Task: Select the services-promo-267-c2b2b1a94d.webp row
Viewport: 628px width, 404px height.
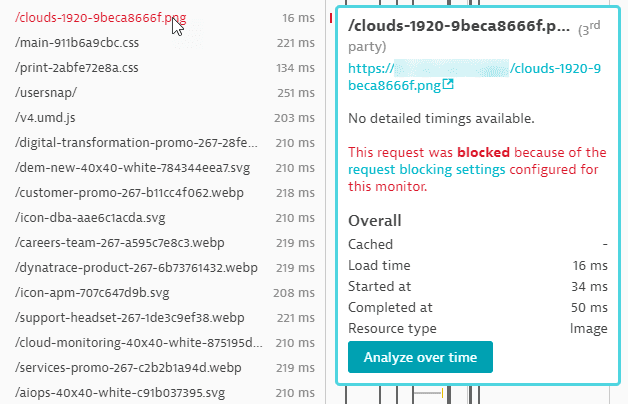Action: pos(165,368)
